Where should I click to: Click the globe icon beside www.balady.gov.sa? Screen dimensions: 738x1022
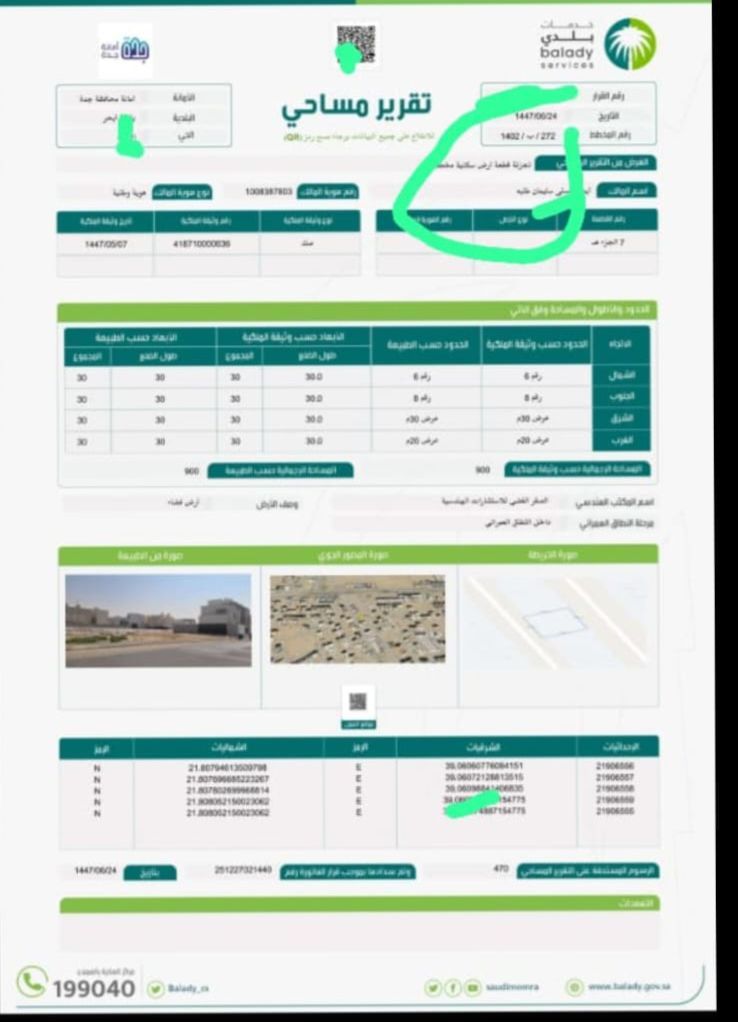pyautogui.click(x=574, y=987)
